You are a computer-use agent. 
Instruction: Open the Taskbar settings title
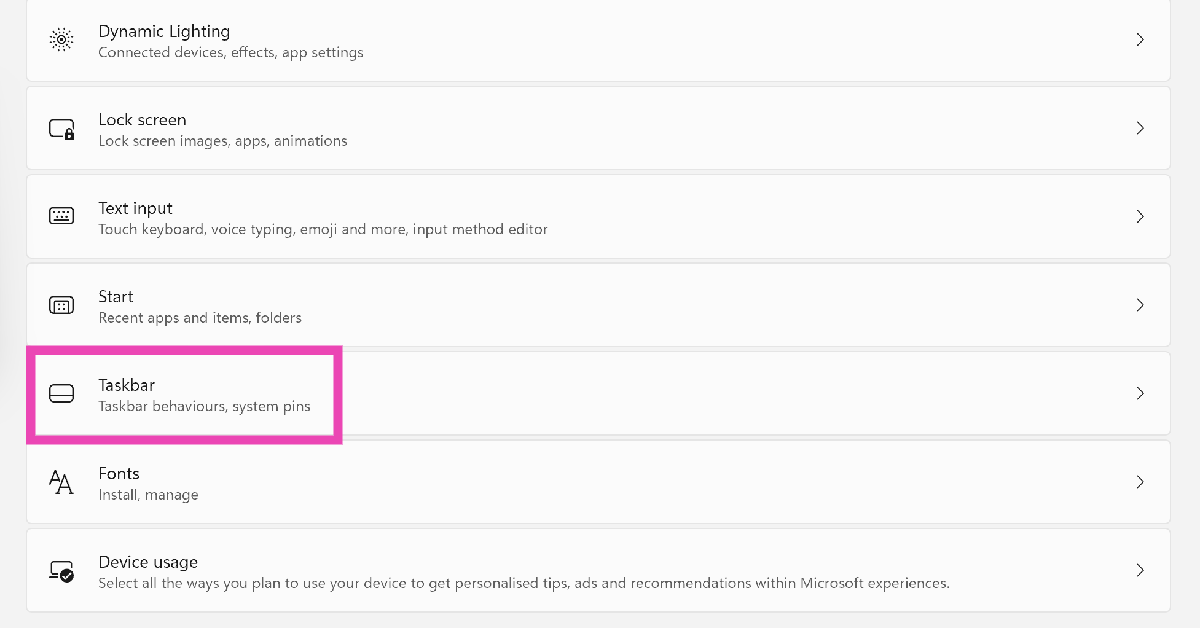(x=127, y=385)
